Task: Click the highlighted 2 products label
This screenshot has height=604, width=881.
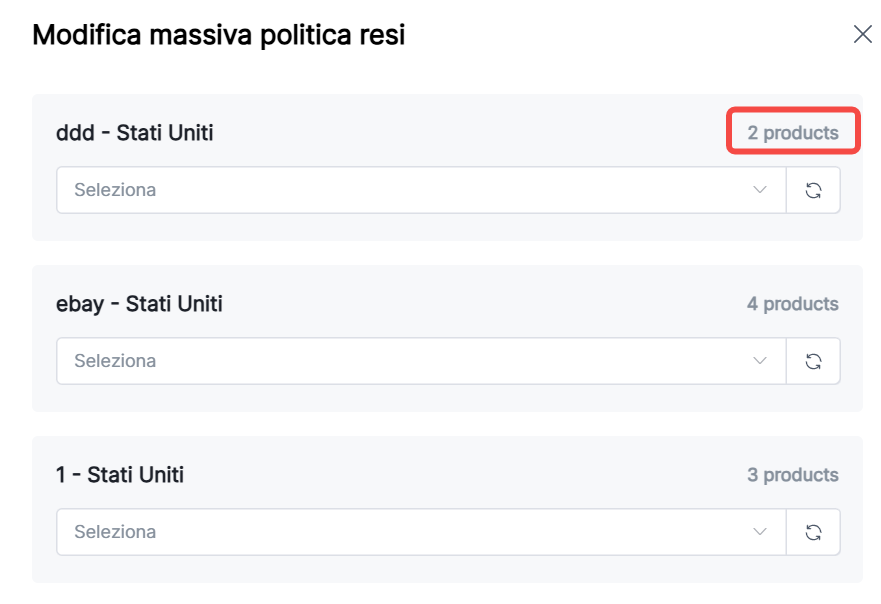Action: click(x=793, y=132)
